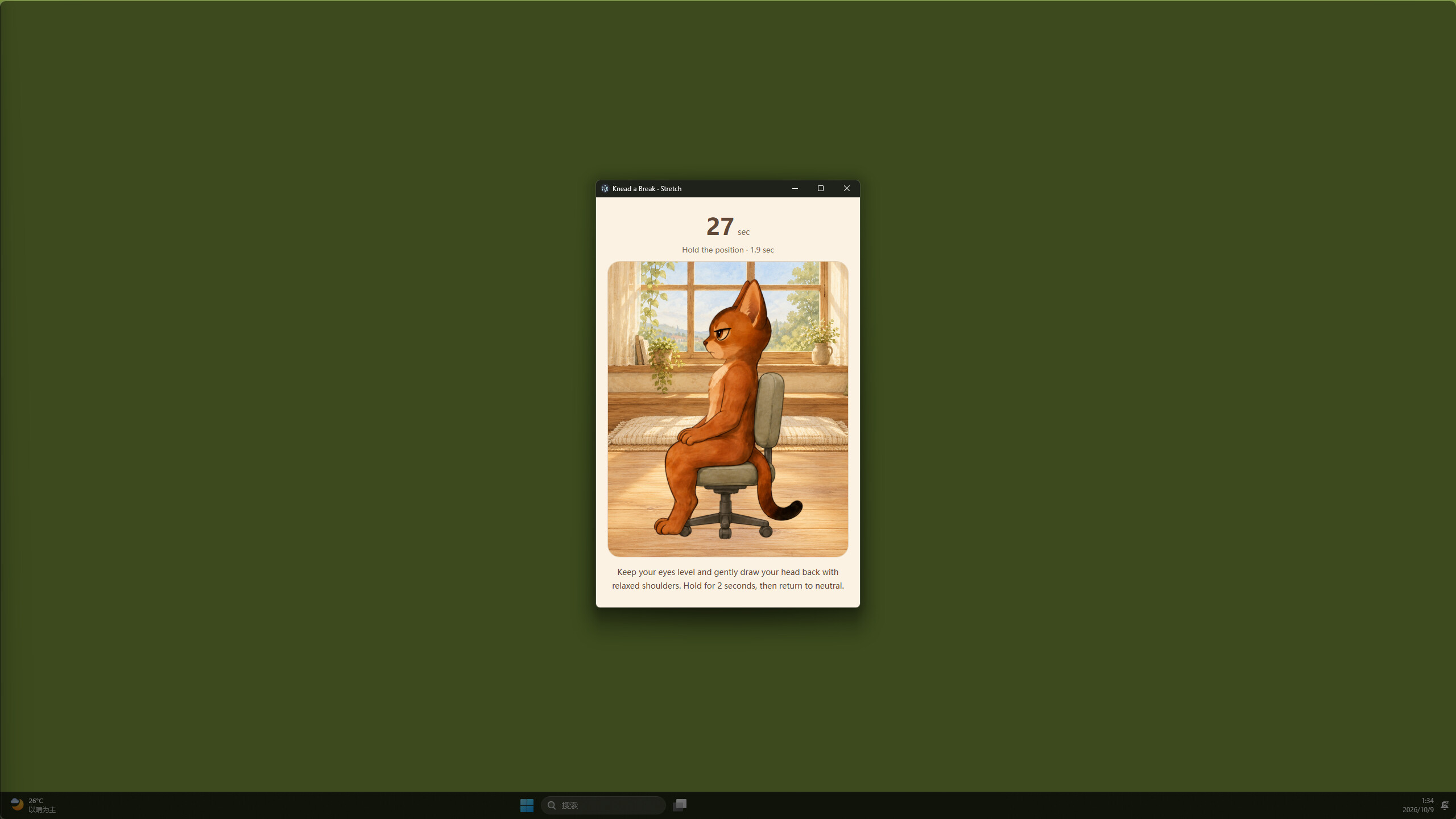This screenshot has height=819, width=1456.
Task: Click the cat stretching illustration
Action: [727, 409]
